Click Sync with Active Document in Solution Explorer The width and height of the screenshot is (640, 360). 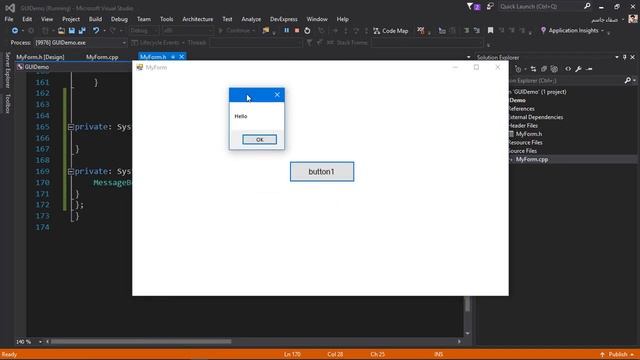point(533,69)
